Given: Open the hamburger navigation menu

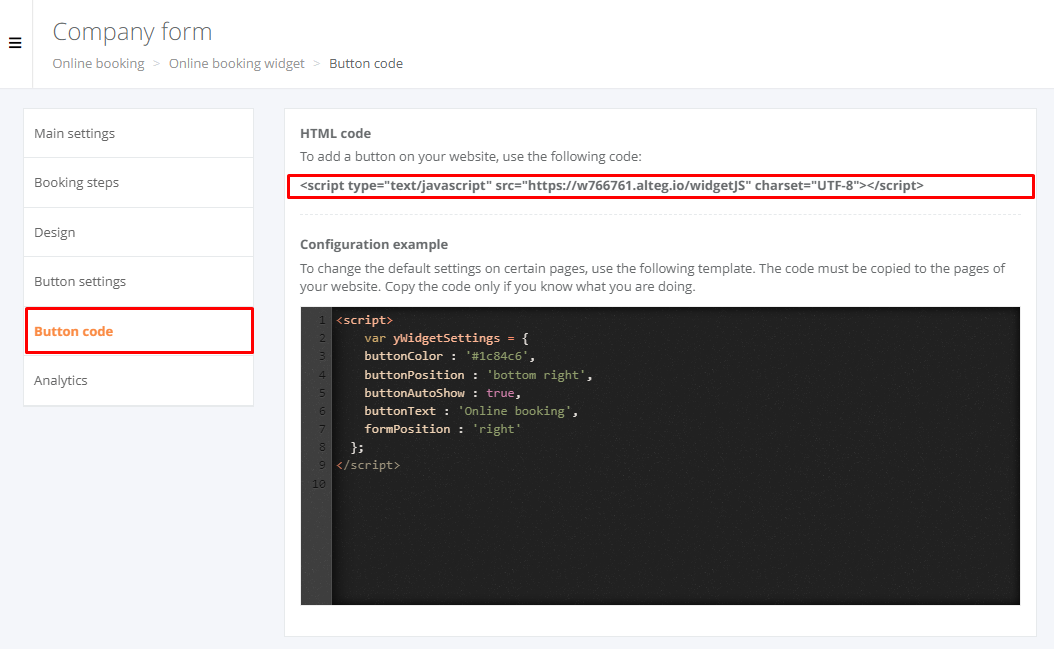Looking at the screenshot, I should 15,43.
